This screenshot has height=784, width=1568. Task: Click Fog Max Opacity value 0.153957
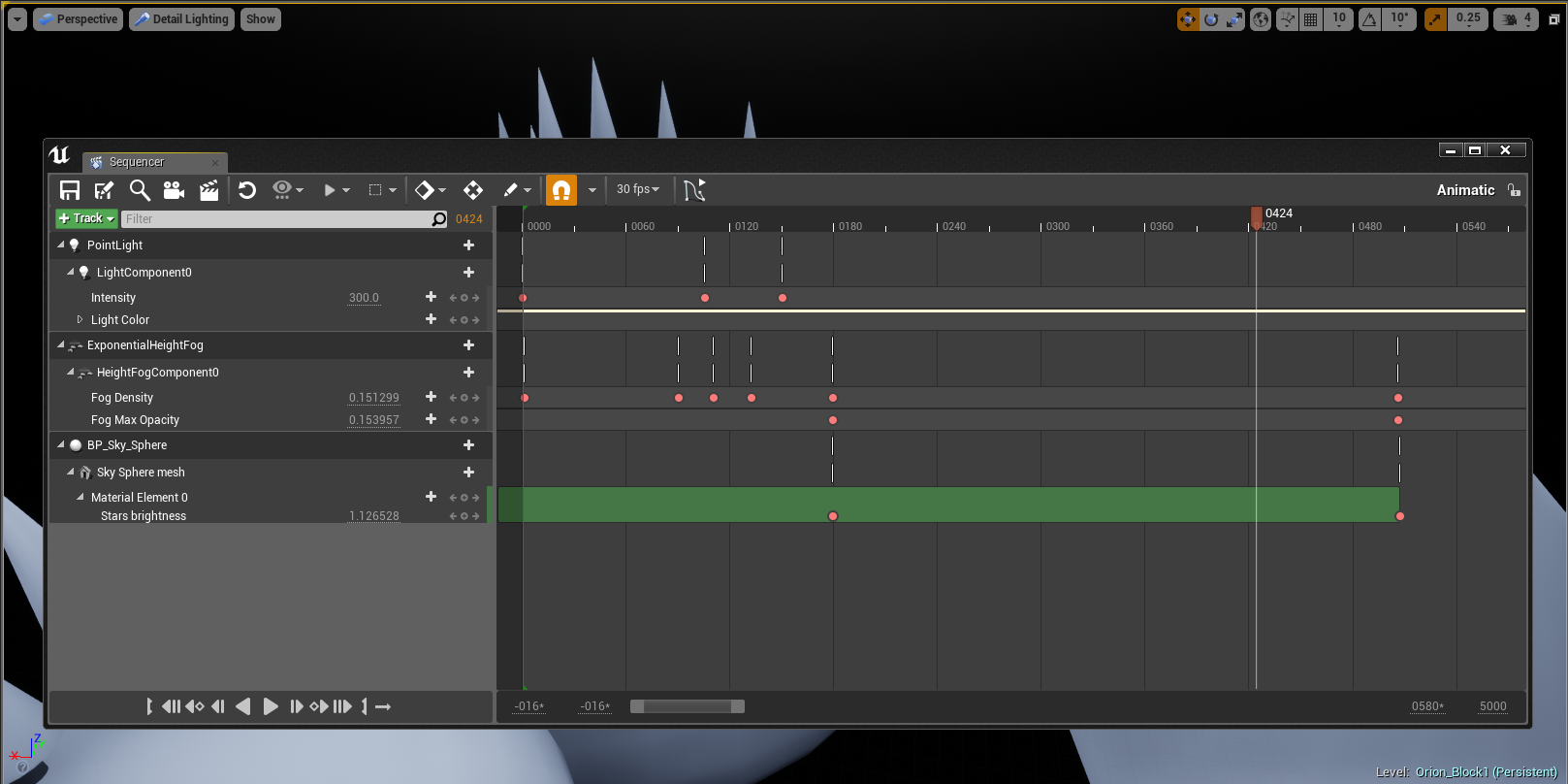(x=373, y=420)
